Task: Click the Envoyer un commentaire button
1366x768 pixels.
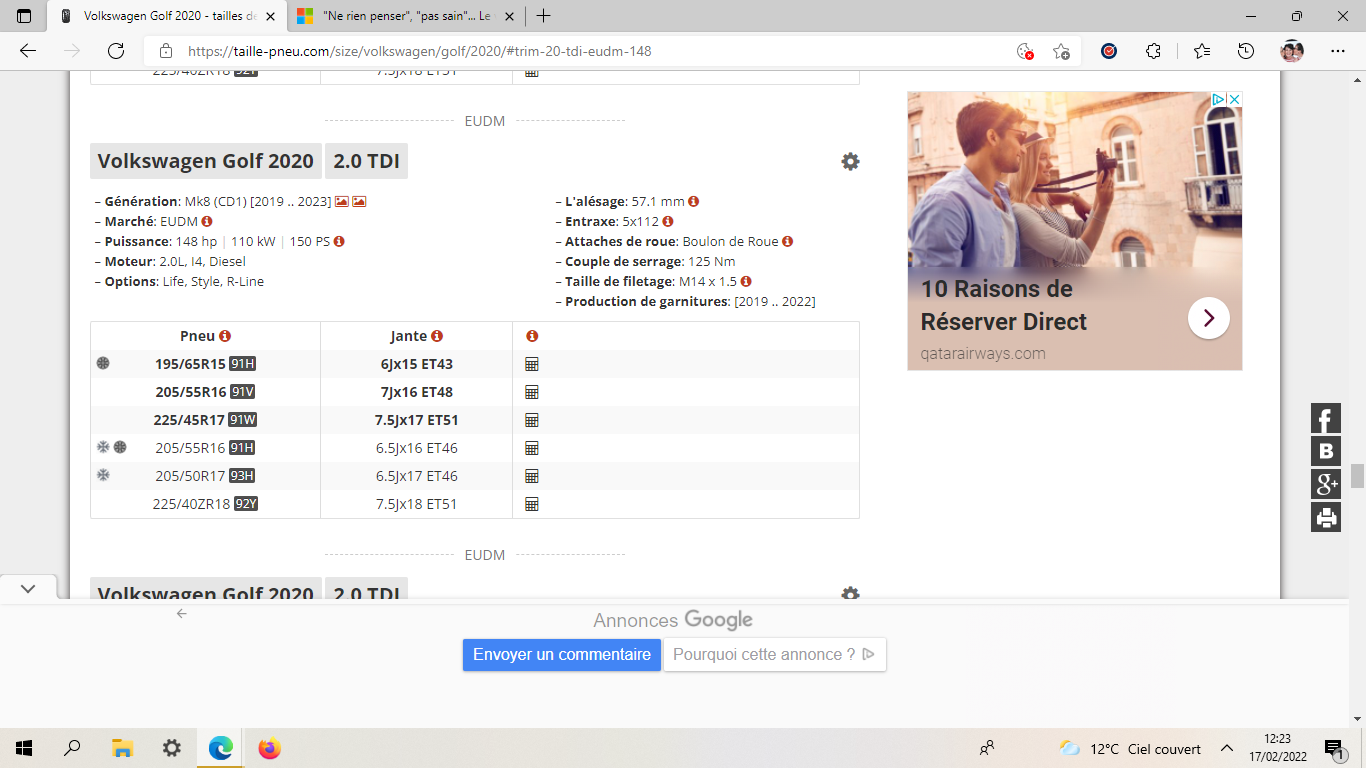Action: click(x=562, y=655)
